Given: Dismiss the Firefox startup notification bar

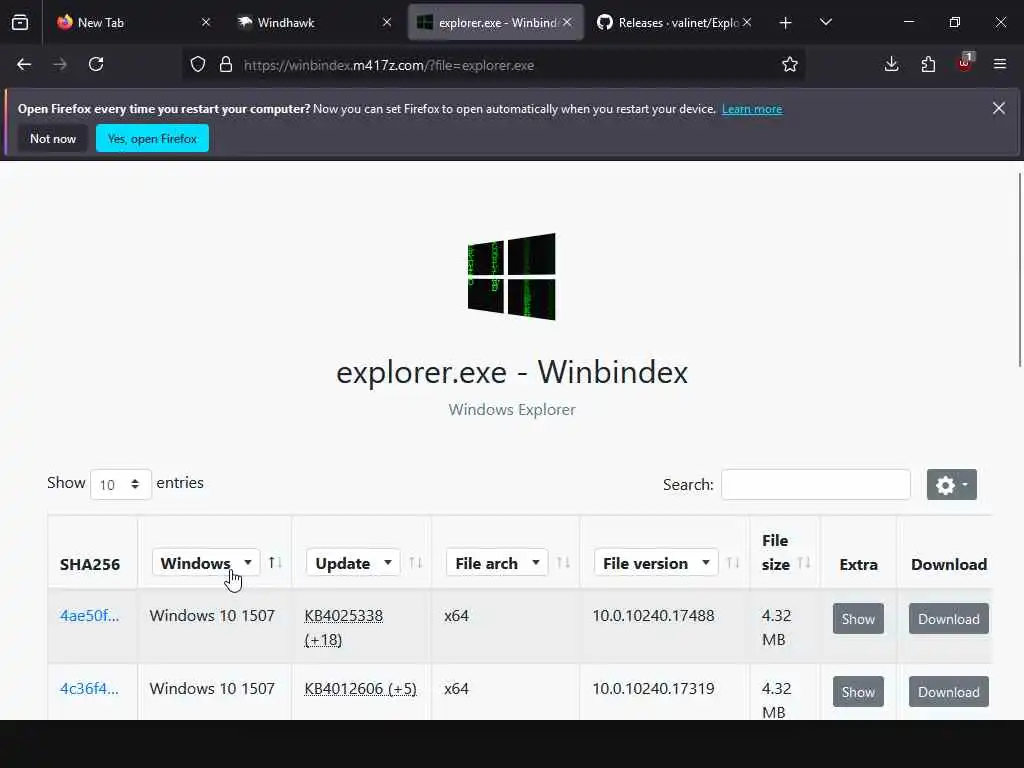Looking at the screenshot, I should (999, 108).
